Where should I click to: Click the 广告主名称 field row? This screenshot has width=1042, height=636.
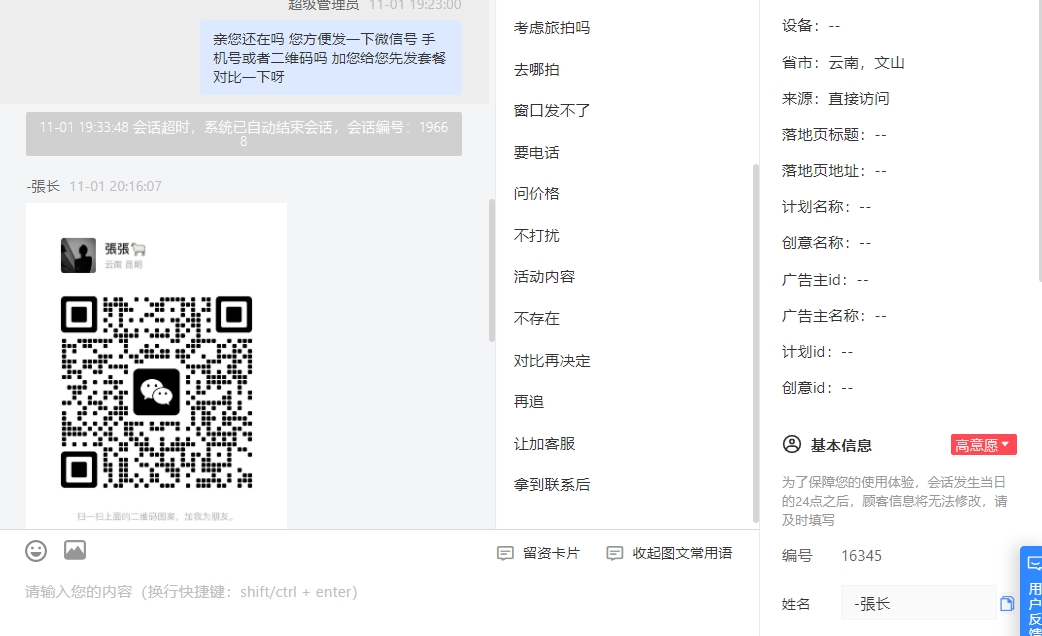click(834, 316)
